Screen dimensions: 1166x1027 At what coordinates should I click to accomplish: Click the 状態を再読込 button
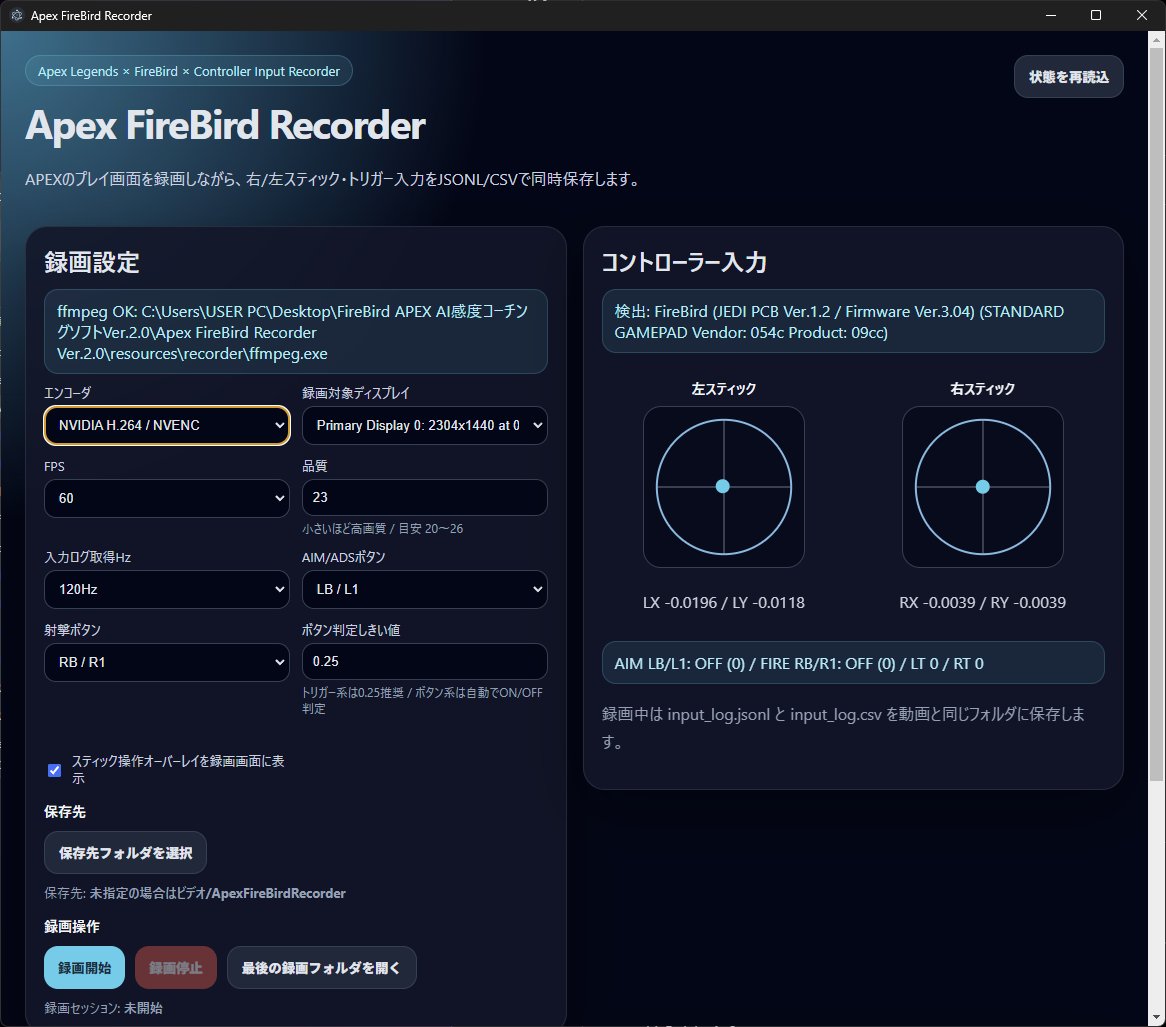(x=1069, y=77)
